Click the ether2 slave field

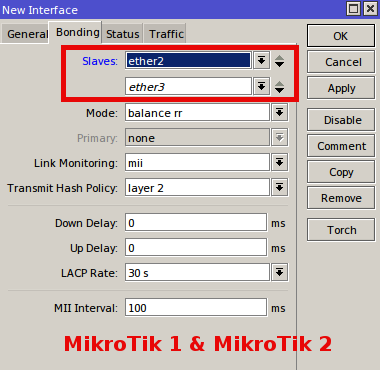pyautogui.click(x=188, y=61)
